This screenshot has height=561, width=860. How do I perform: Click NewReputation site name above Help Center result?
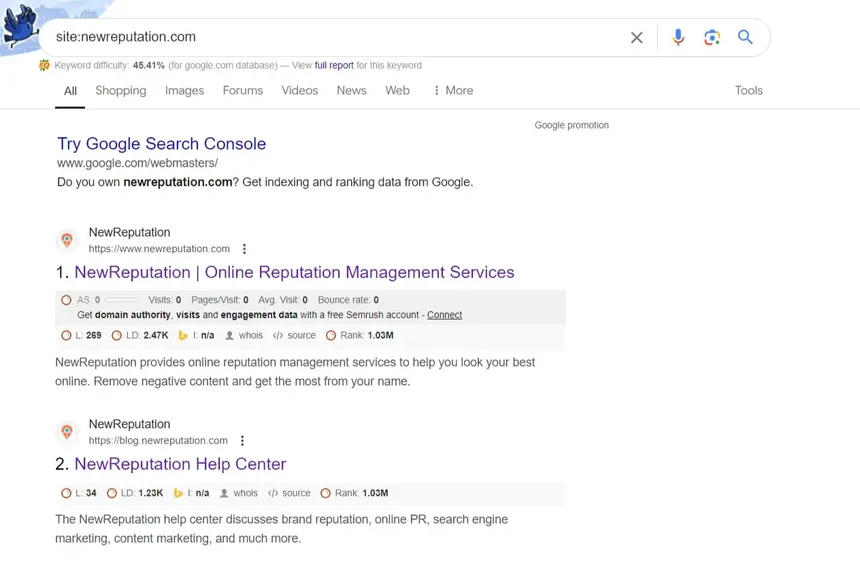coord(129,424)
